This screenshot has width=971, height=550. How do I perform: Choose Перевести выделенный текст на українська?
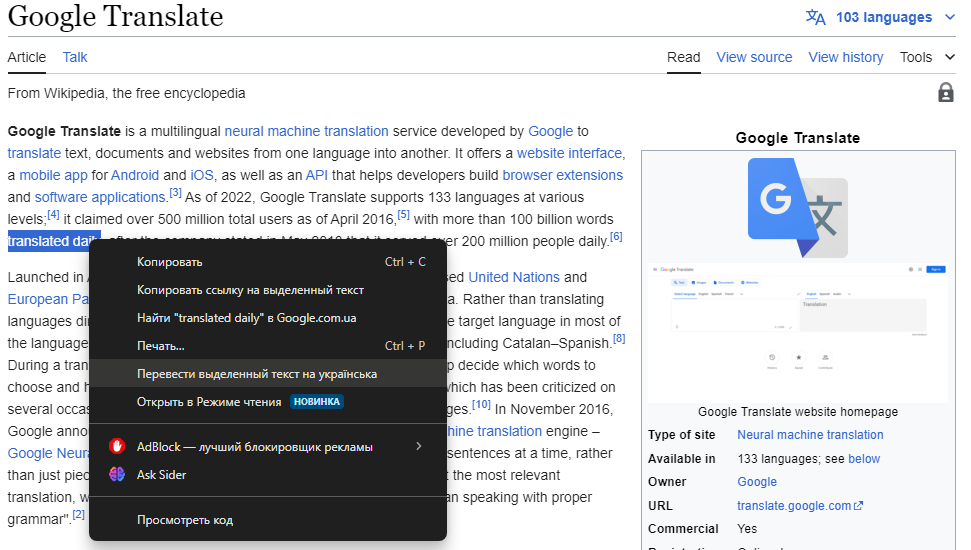268,373
